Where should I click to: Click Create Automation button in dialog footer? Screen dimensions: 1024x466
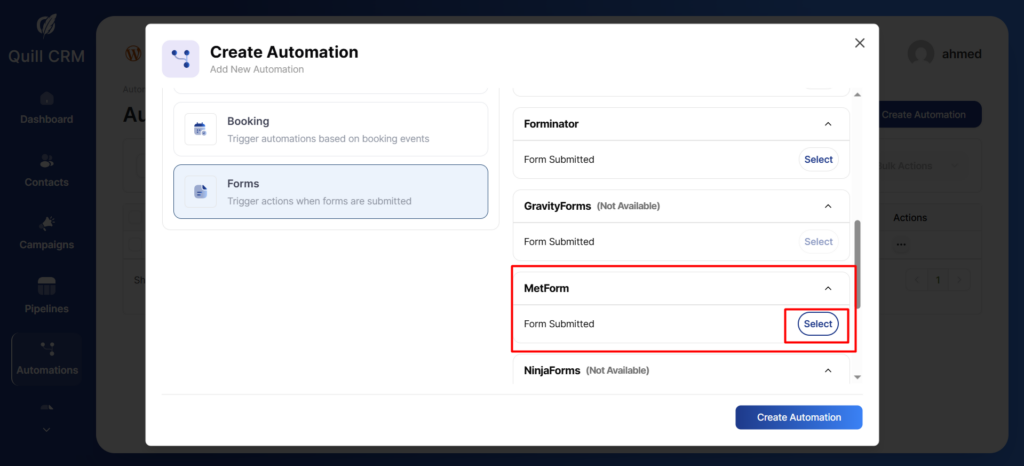coord(798,417)
